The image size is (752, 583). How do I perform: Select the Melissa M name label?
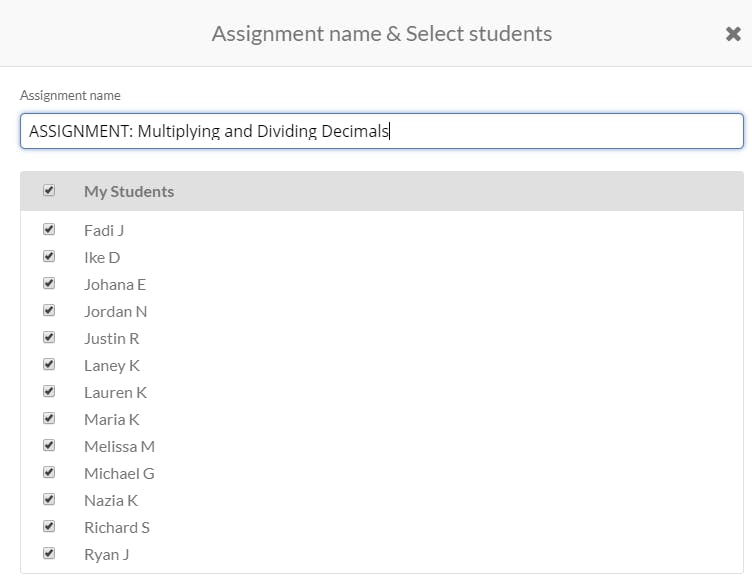(119, 446)
